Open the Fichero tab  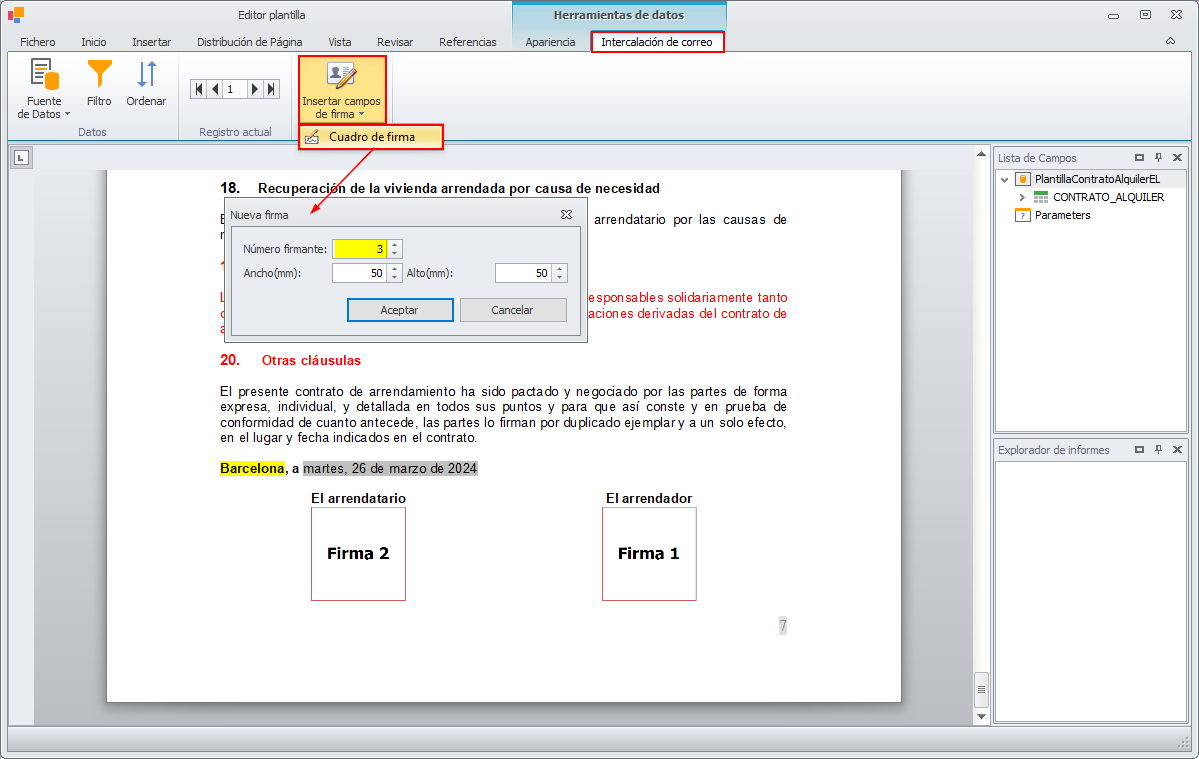point(37,42)
